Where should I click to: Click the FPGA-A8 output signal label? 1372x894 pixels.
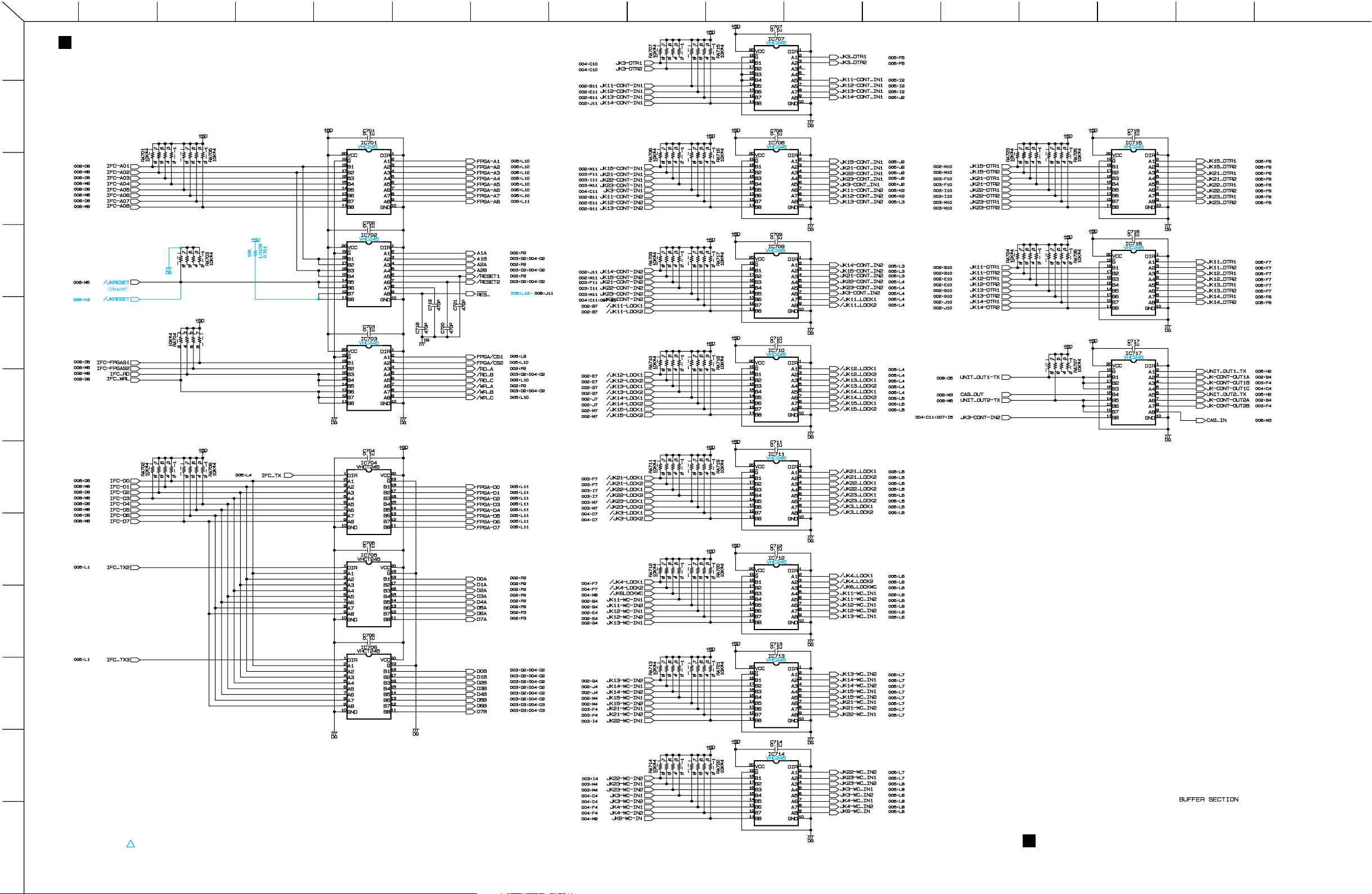(x=488, y=202)
